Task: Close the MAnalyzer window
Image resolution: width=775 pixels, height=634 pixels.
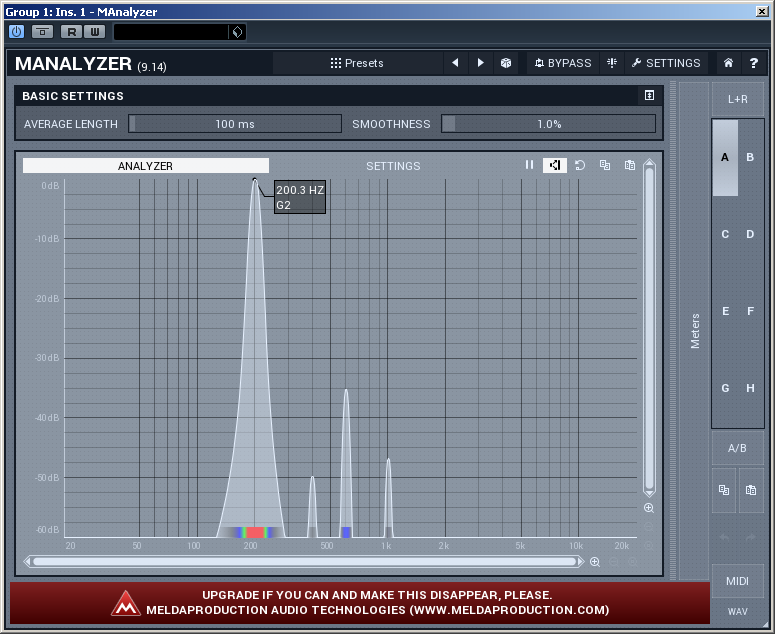Action: click(762, 11)
